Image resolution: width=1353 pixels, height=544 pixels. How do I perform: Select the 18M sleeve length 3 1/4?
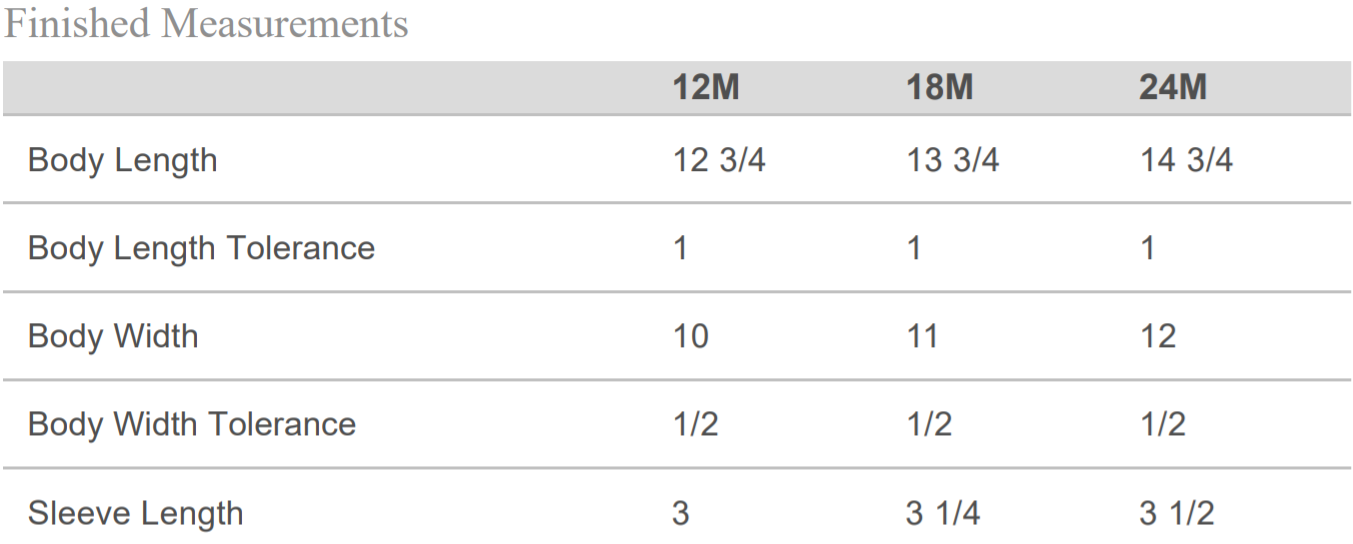pyautogui.click(x=943, y=513)
